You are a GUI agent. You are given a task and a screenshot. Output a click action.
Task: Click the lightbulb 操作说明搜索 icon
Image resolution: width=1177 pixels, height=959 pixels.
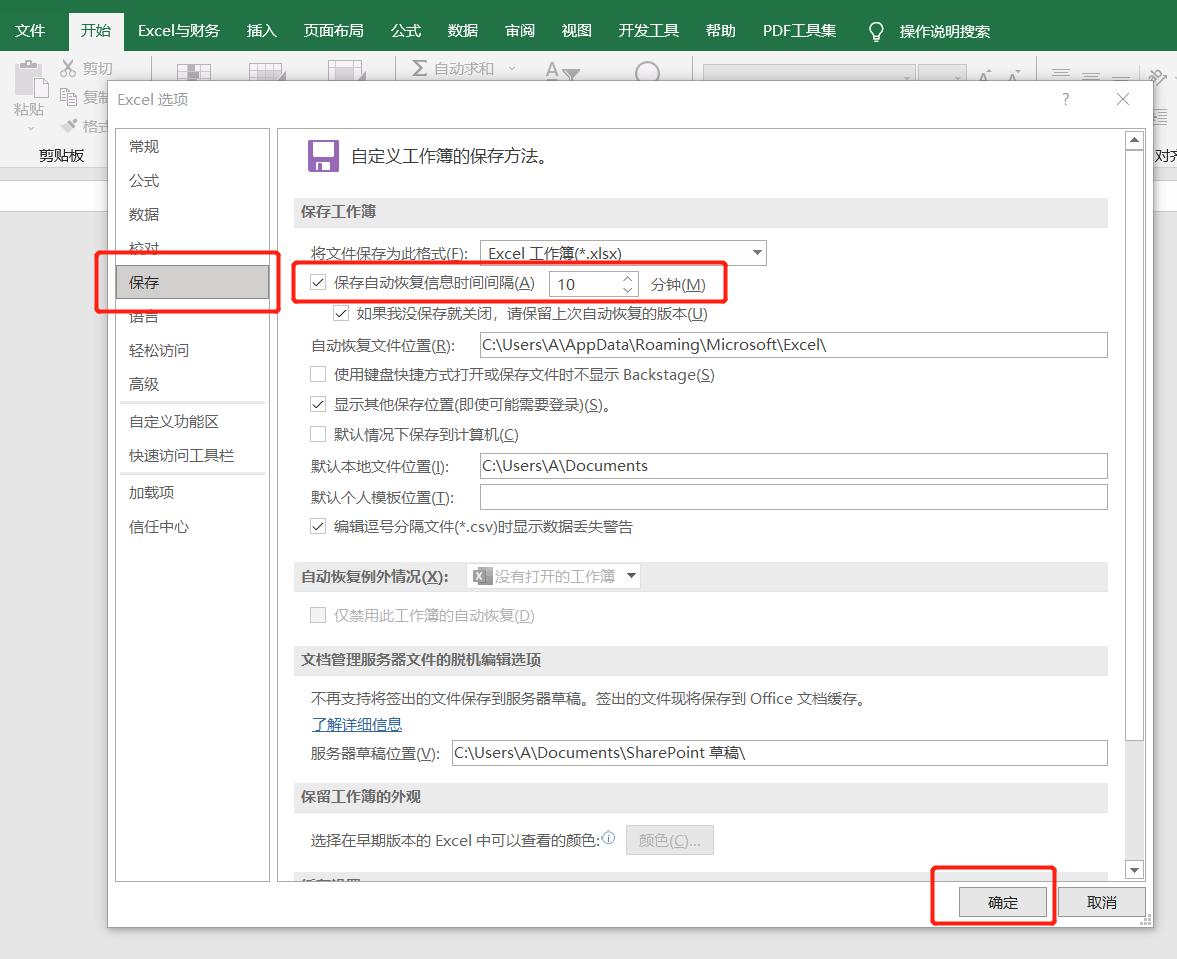pos(875,31)
